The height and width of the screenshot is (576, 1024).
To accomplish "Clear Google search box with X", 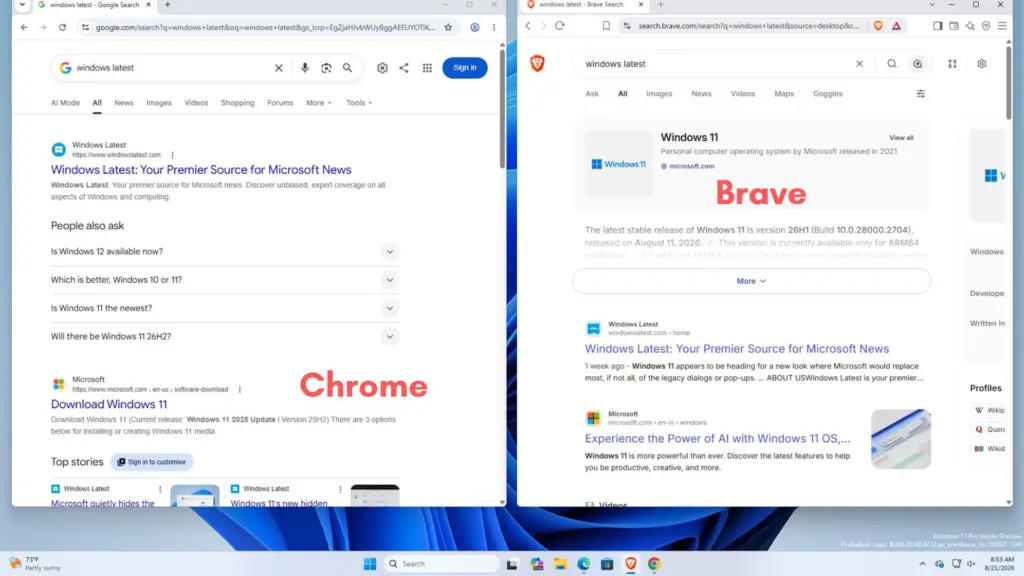I will point(279,68).
